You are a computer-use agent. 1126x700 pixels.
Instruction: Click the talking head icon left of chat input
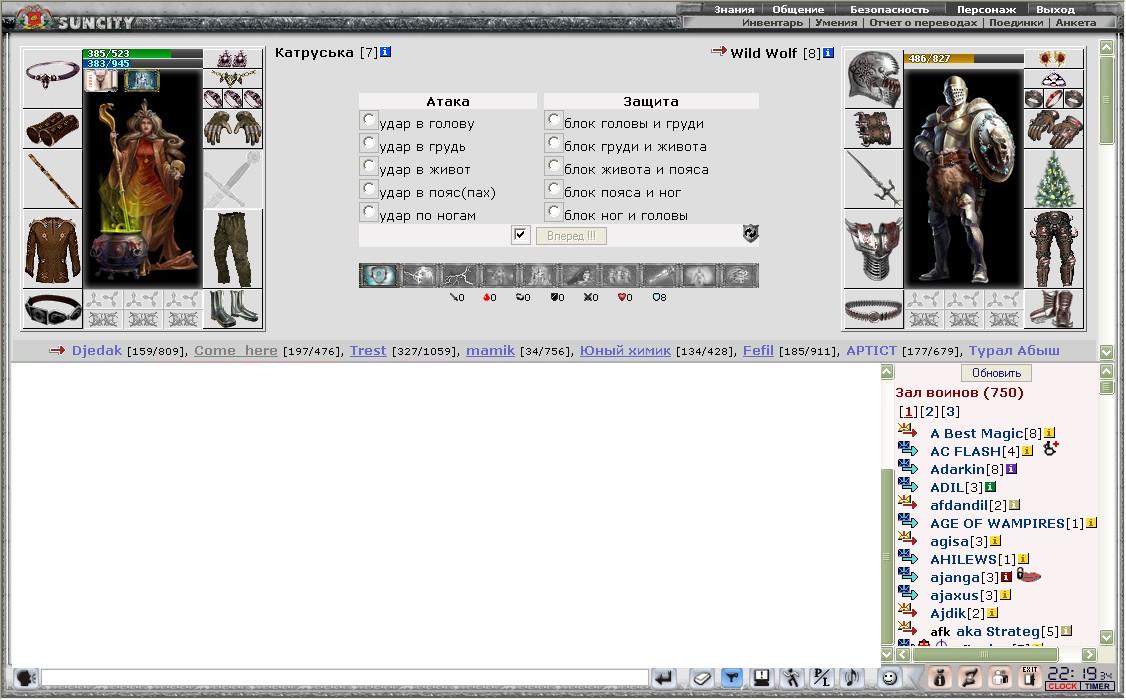[26, 677]
